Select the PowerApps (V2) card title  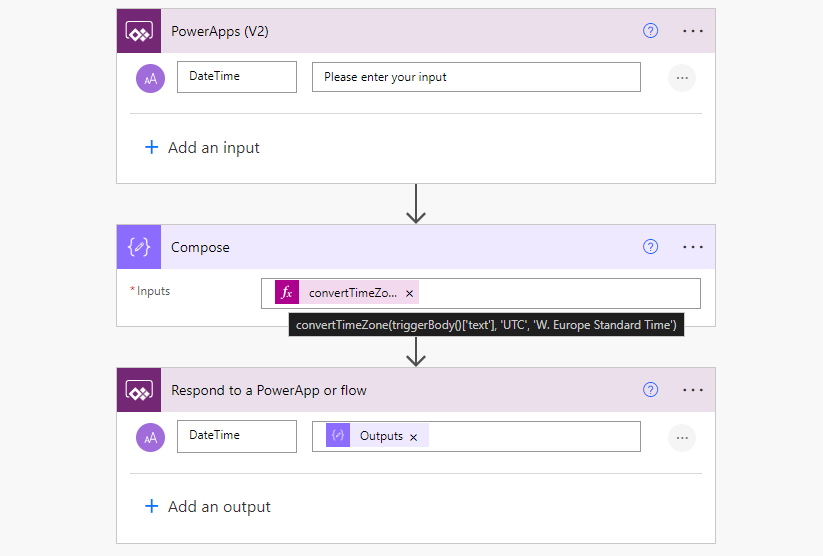[x=219, y=32]
